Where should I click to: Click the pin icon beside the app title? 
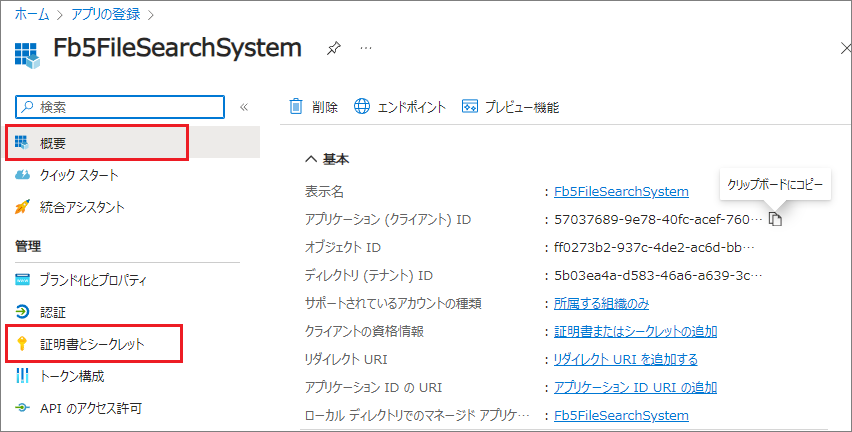pyautogui.click(x=333, y=48)
